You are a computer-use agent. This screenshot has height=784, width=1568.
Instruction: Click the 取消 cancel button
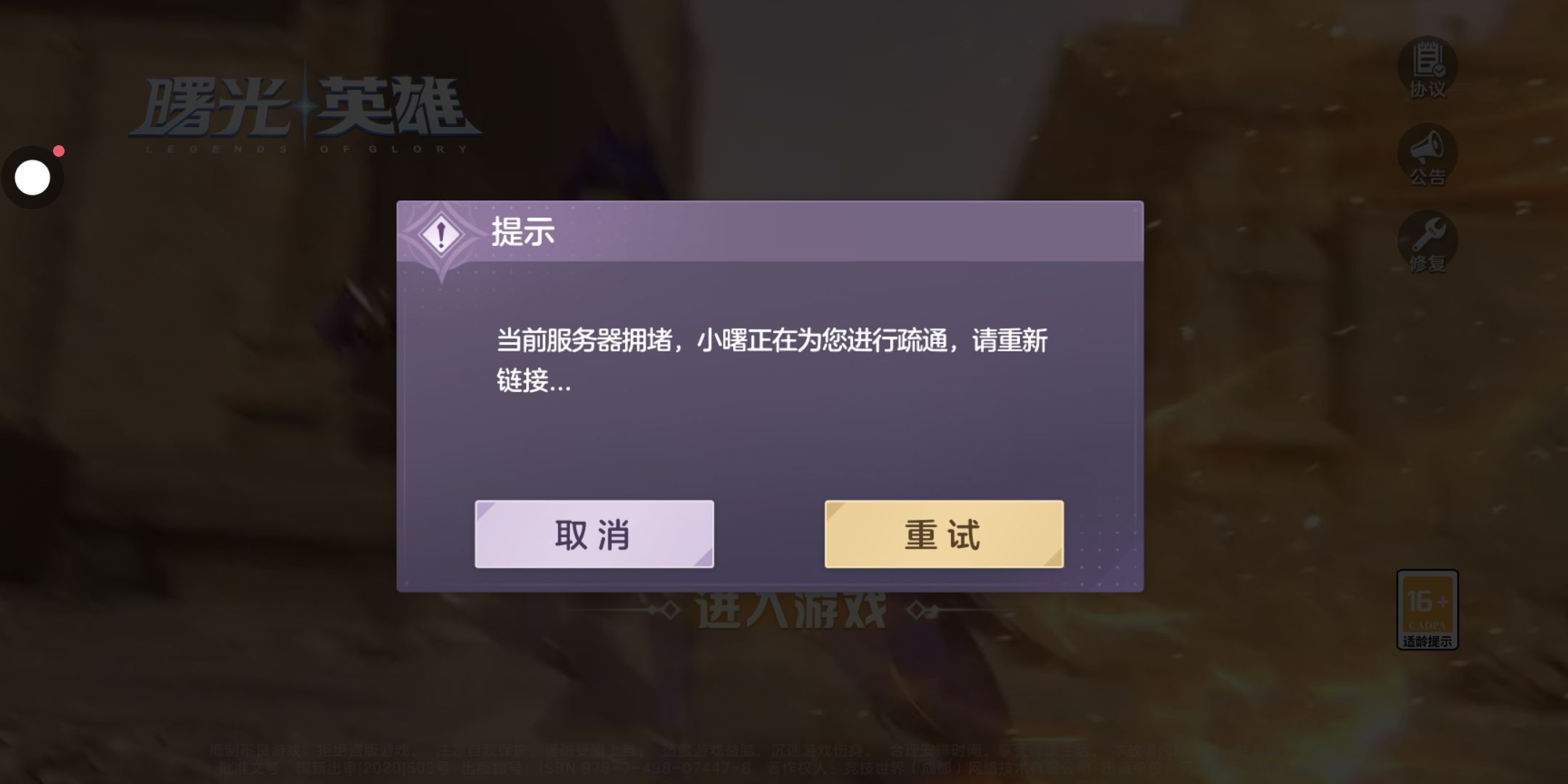594,534
